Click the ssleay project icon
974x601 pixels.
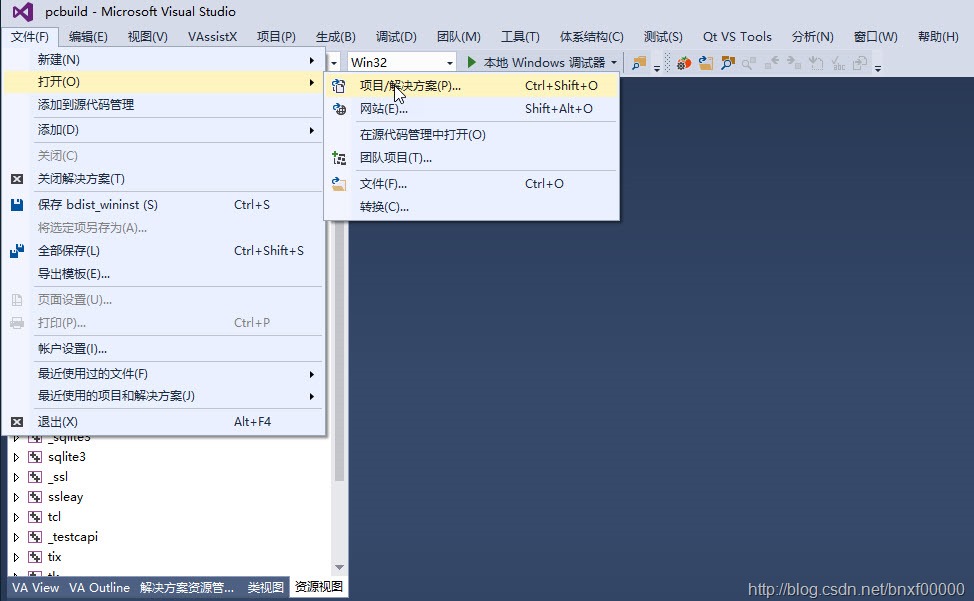pyautogui.click(x=35, y=497)
